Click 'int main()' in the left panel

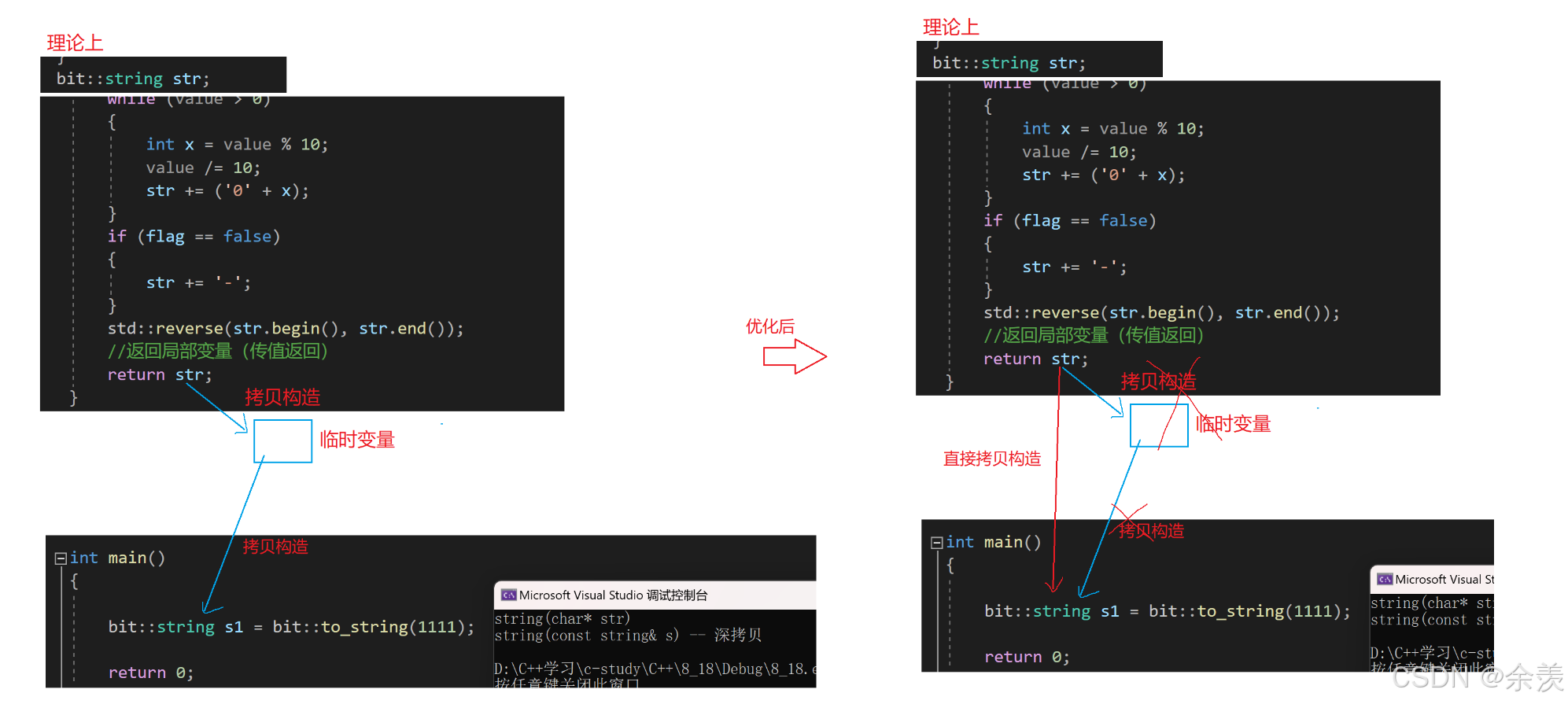pos(118,558)
